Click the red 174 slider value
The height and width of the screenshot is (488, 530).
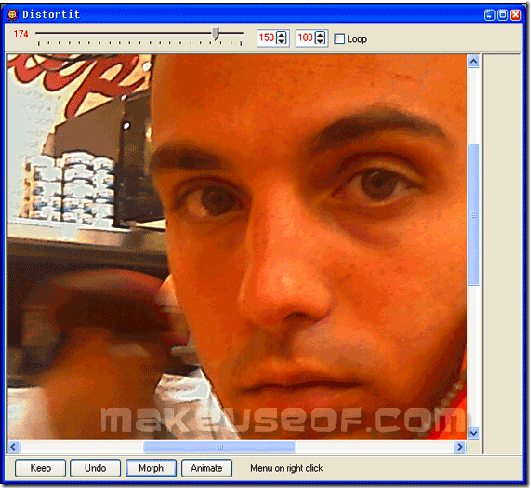click(x=21, y=34)
